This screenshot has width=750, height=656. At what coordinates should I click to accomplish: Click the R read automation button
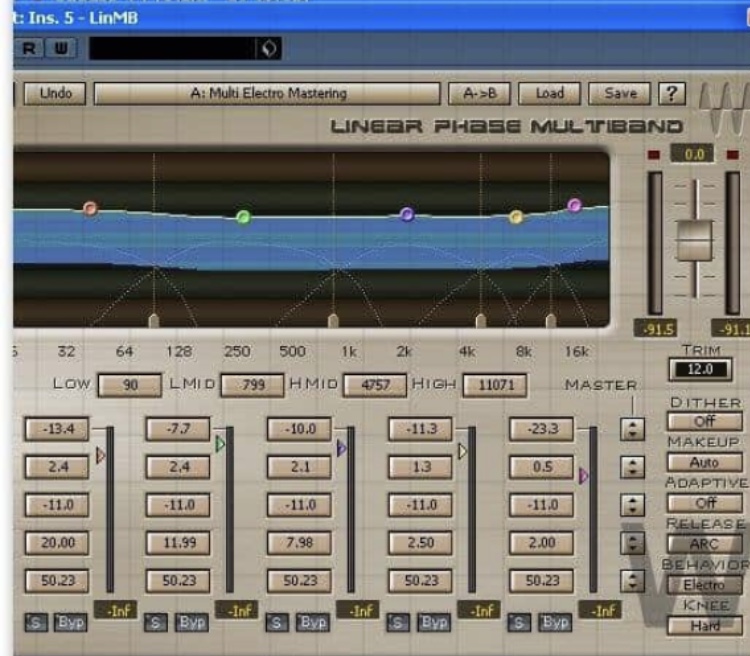29,48
